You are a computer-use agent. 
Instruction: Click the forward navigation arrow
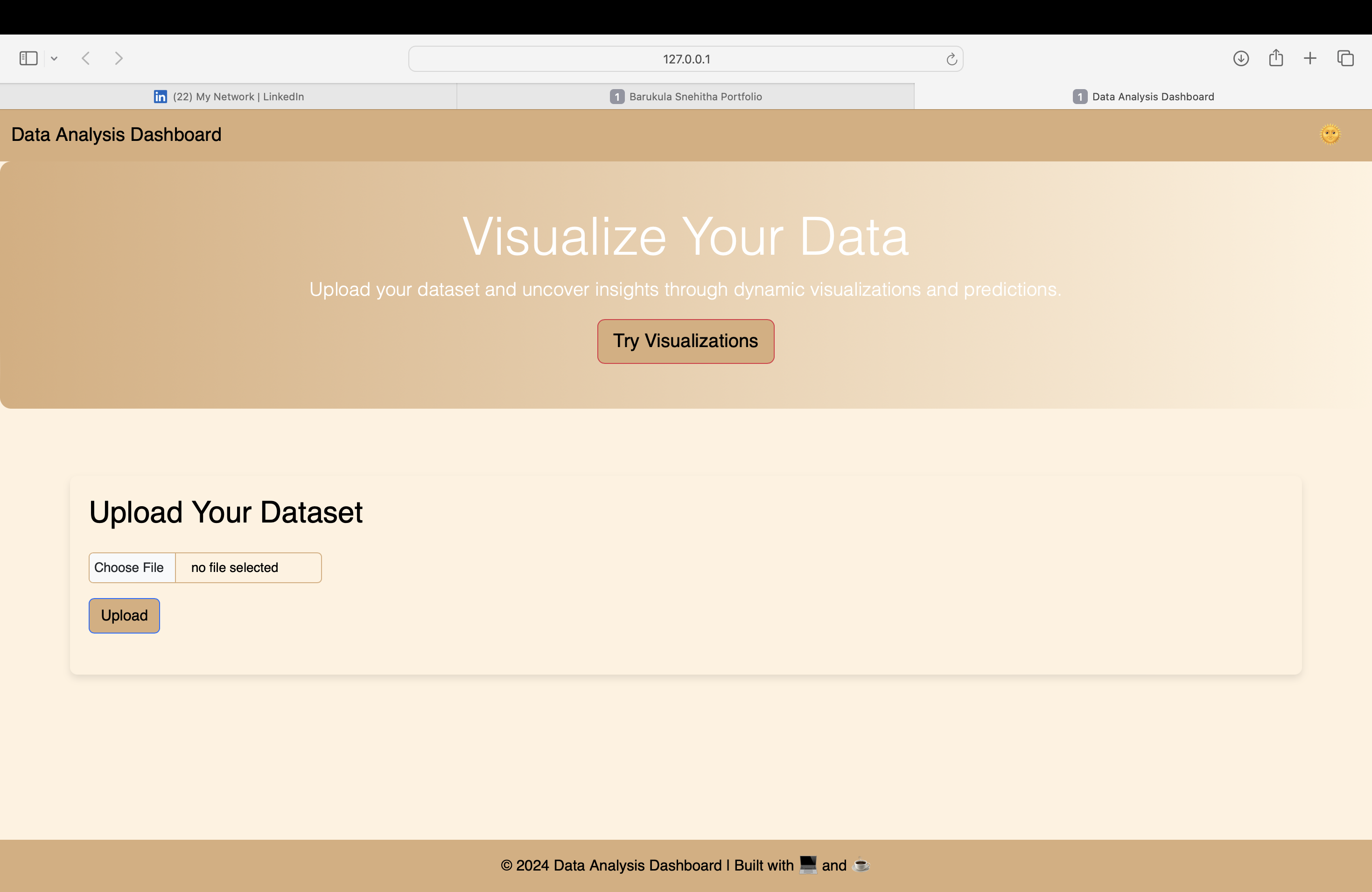[x=119, y=58]
